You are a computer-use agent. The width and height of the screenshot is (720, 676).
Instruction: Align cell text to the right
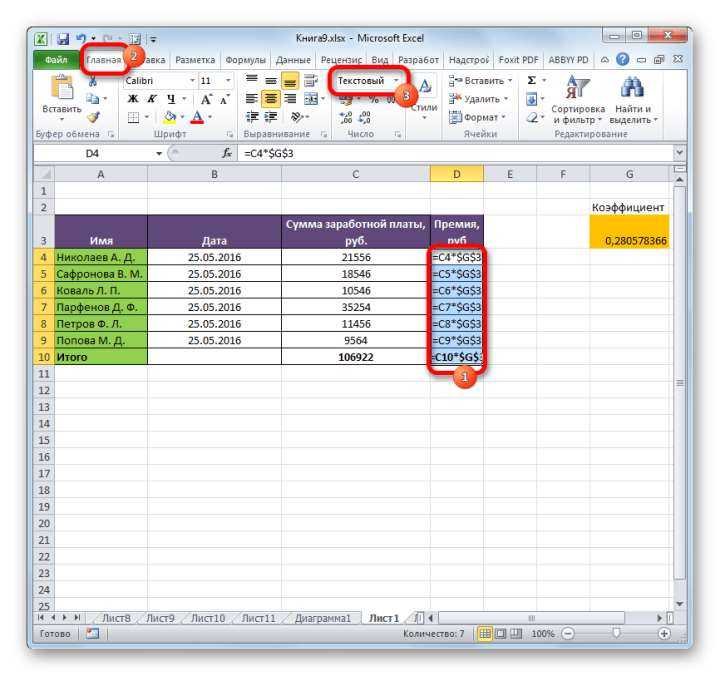pyautogui.click(x=290, y=99)
